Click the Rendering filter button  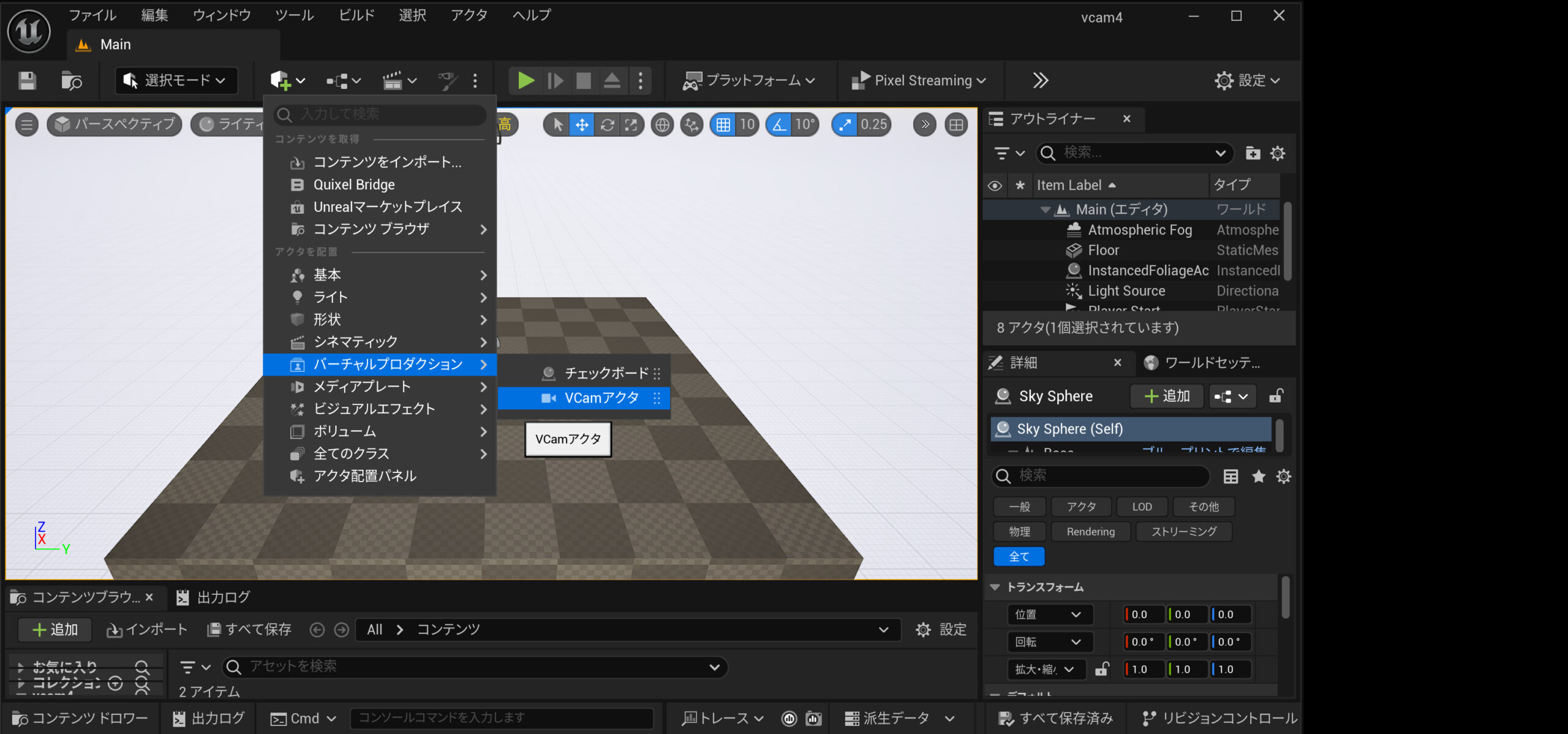pos(1090,531)
